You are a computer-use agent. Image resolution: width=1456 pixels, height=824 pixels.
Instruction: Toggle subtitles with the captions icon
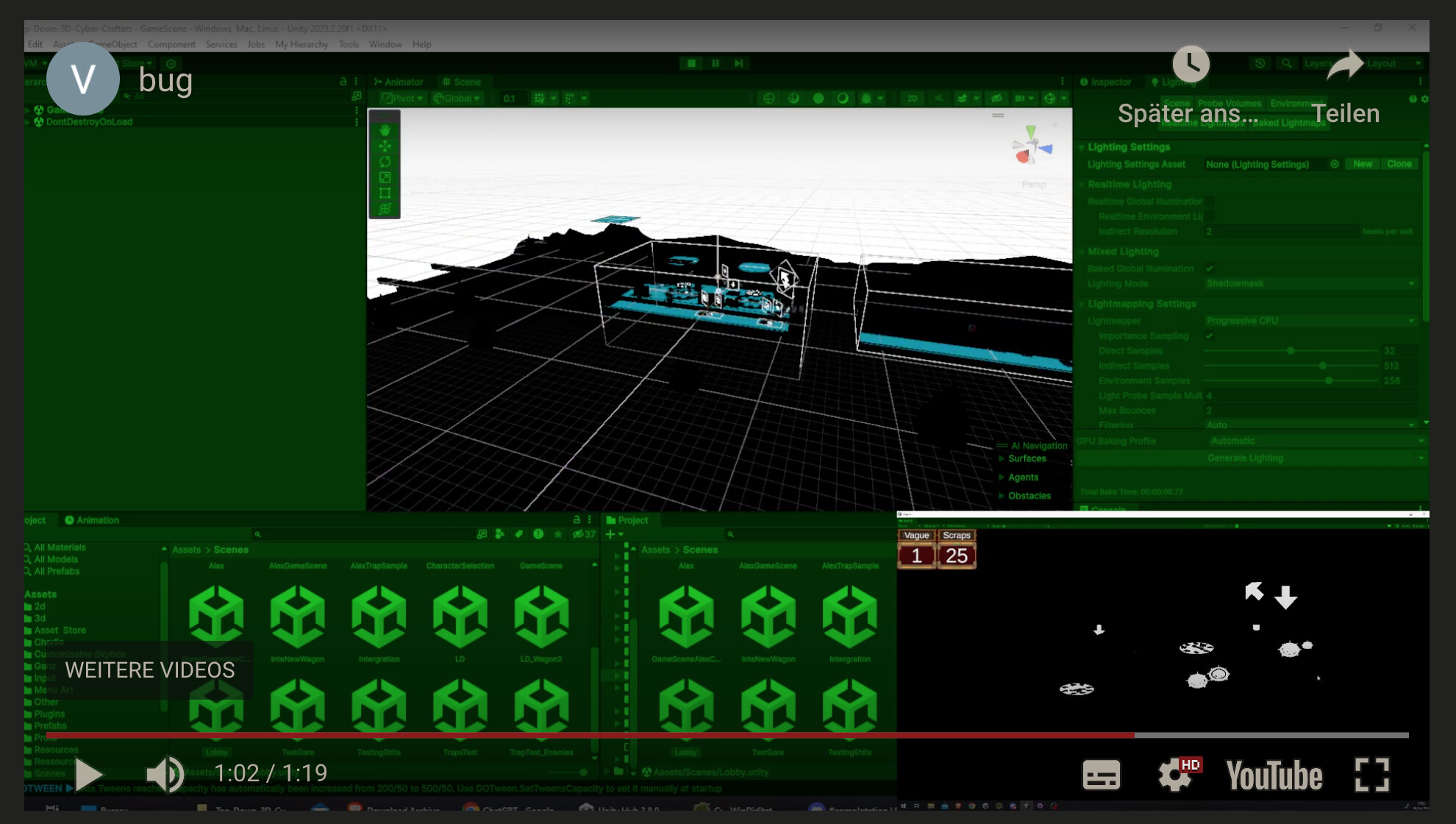tap(1101, 775)
